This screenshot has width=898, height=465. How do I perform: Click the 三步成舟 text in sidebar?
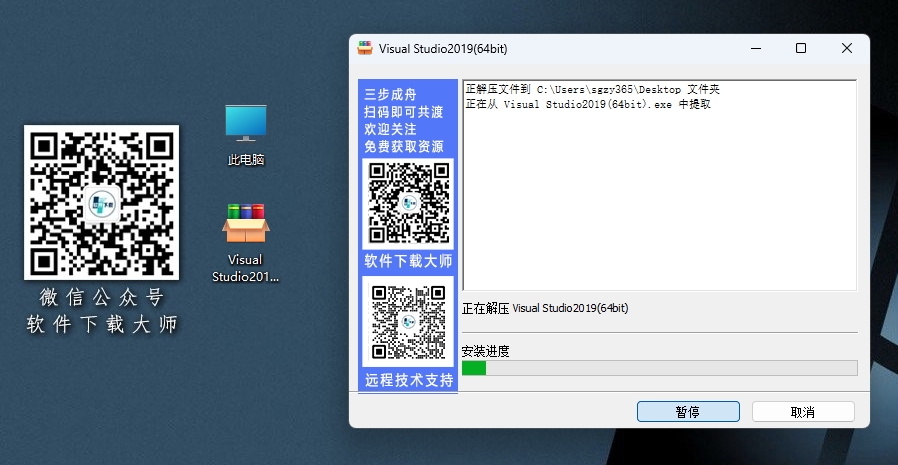[x=391, y=95]
